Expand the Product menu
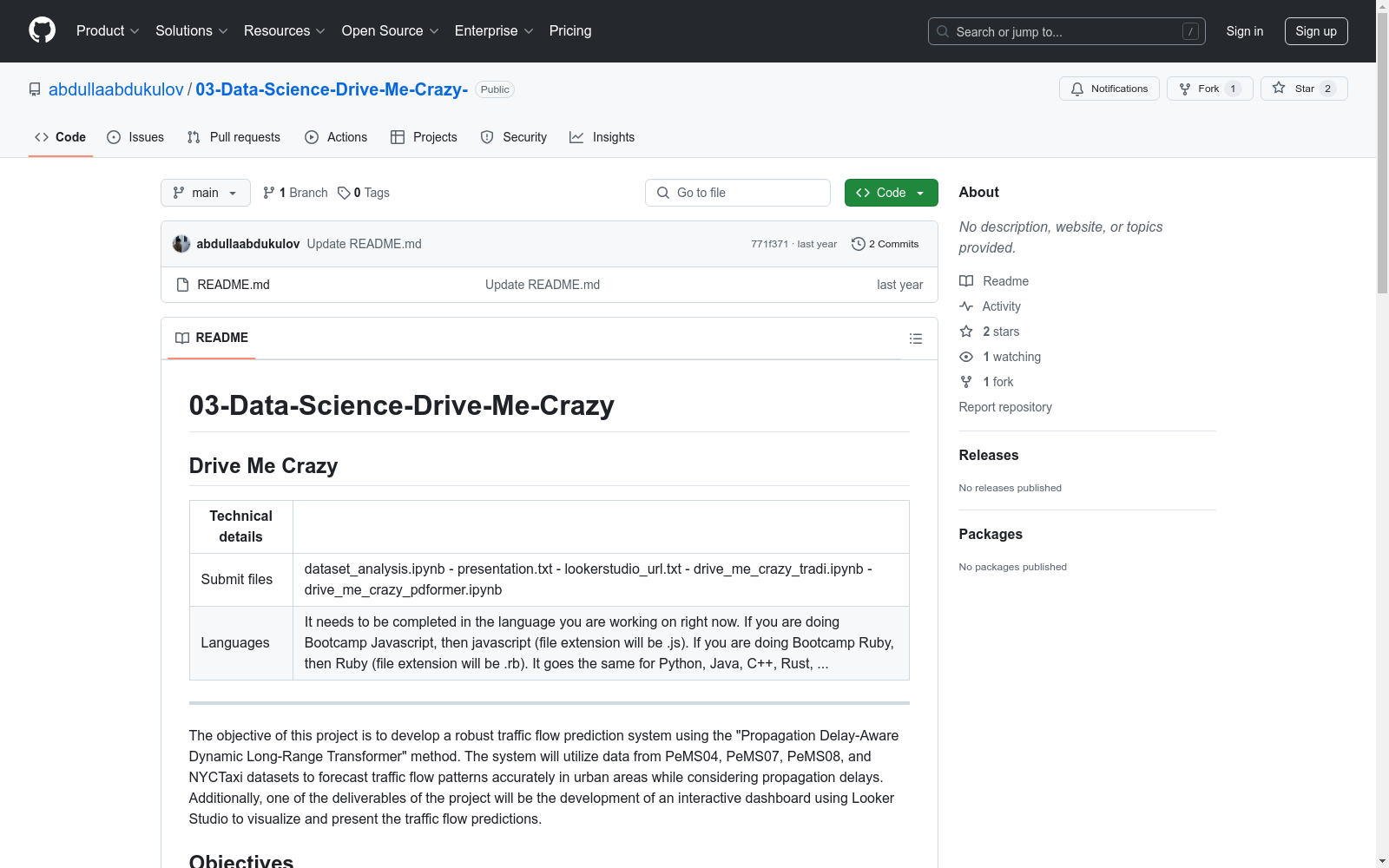Screen dimensions: 1389x868 [x=108, y=30]
